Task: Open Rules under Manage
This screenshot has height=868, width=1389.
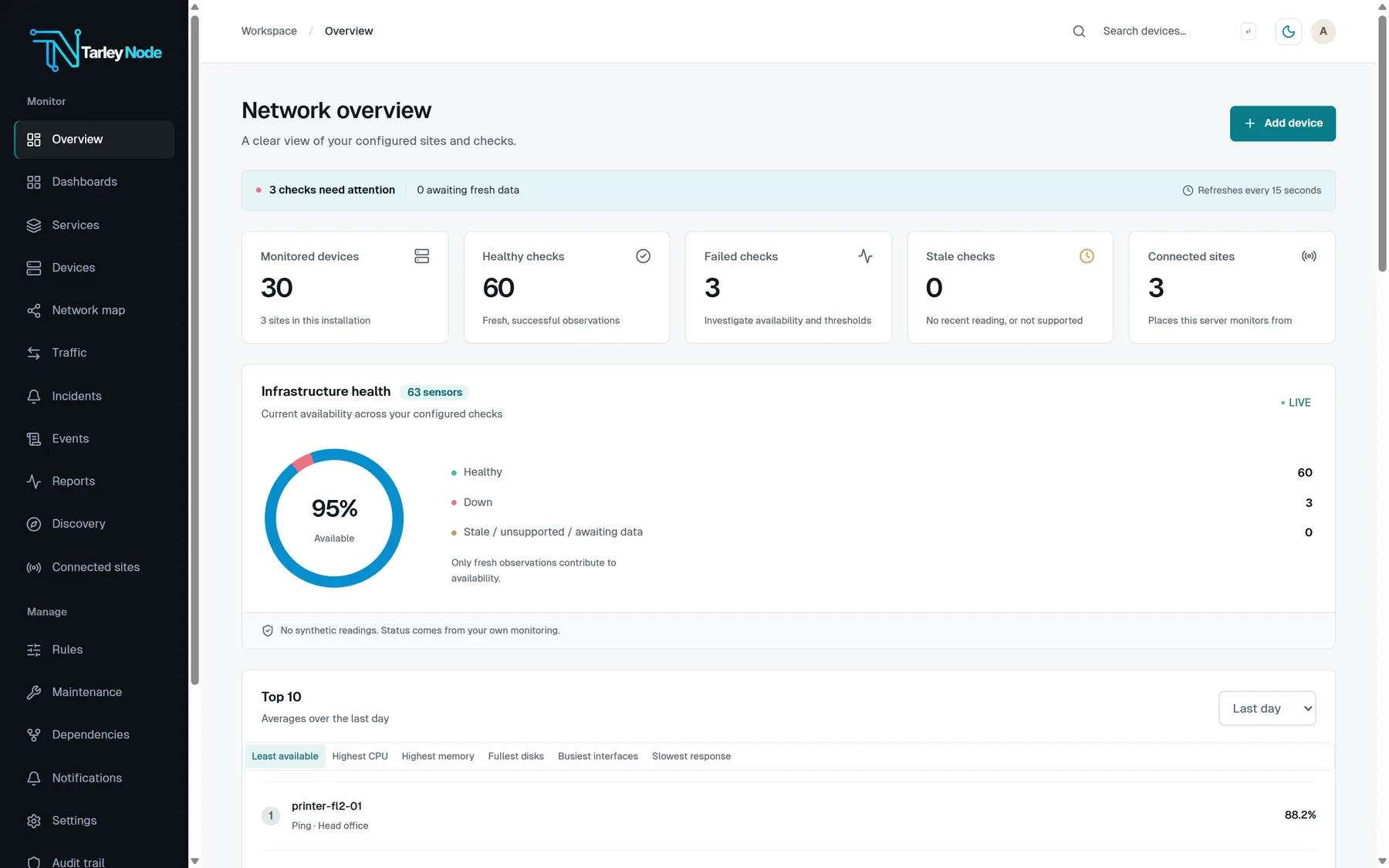Action: 94,650
